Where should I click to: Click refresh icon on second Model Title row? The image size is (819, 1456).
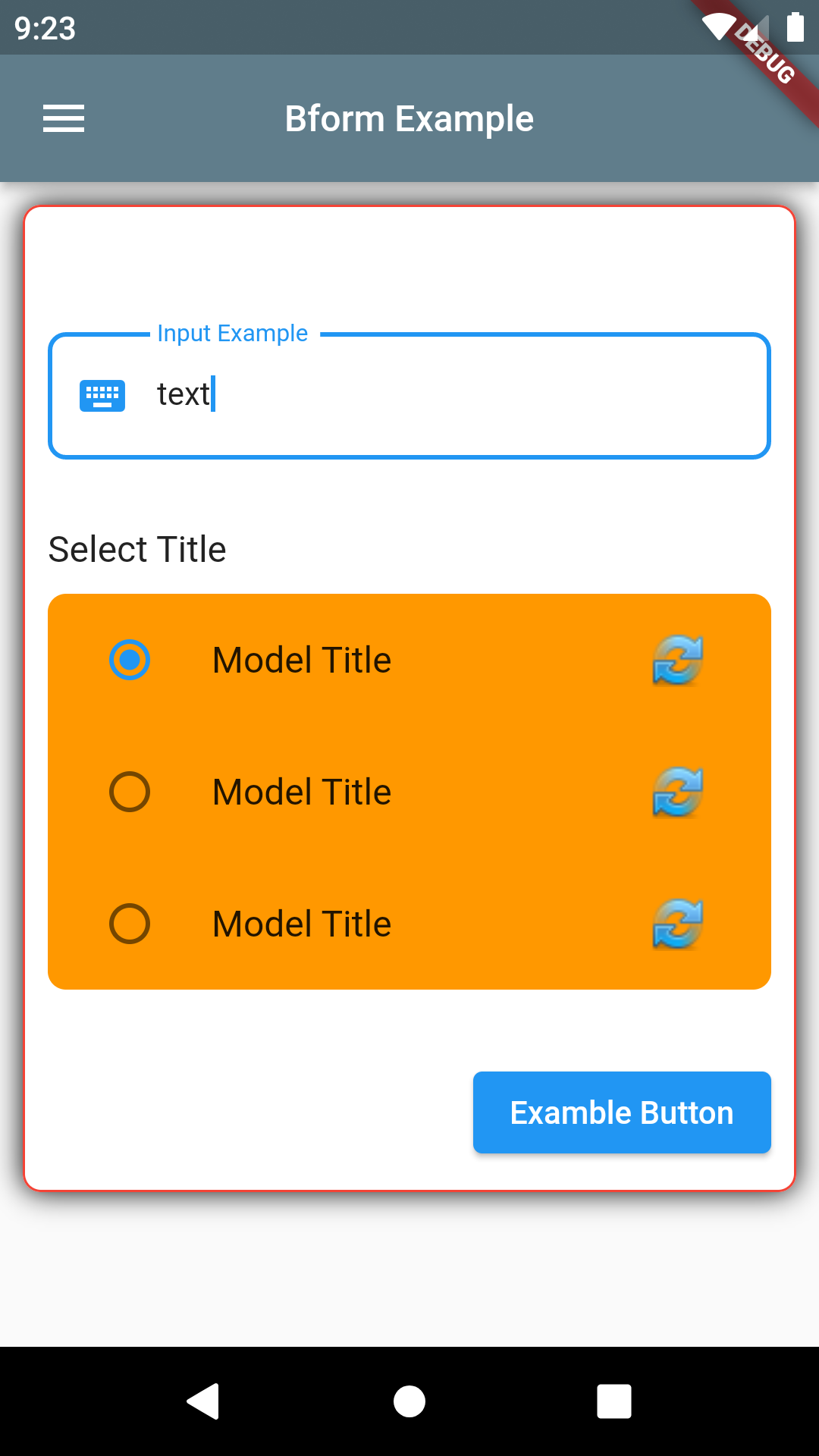678,792
